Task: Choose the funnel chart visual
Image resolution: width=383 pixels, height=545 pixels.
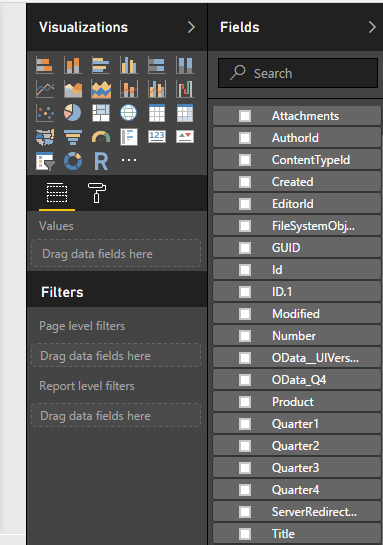Action: coord(73,137)
